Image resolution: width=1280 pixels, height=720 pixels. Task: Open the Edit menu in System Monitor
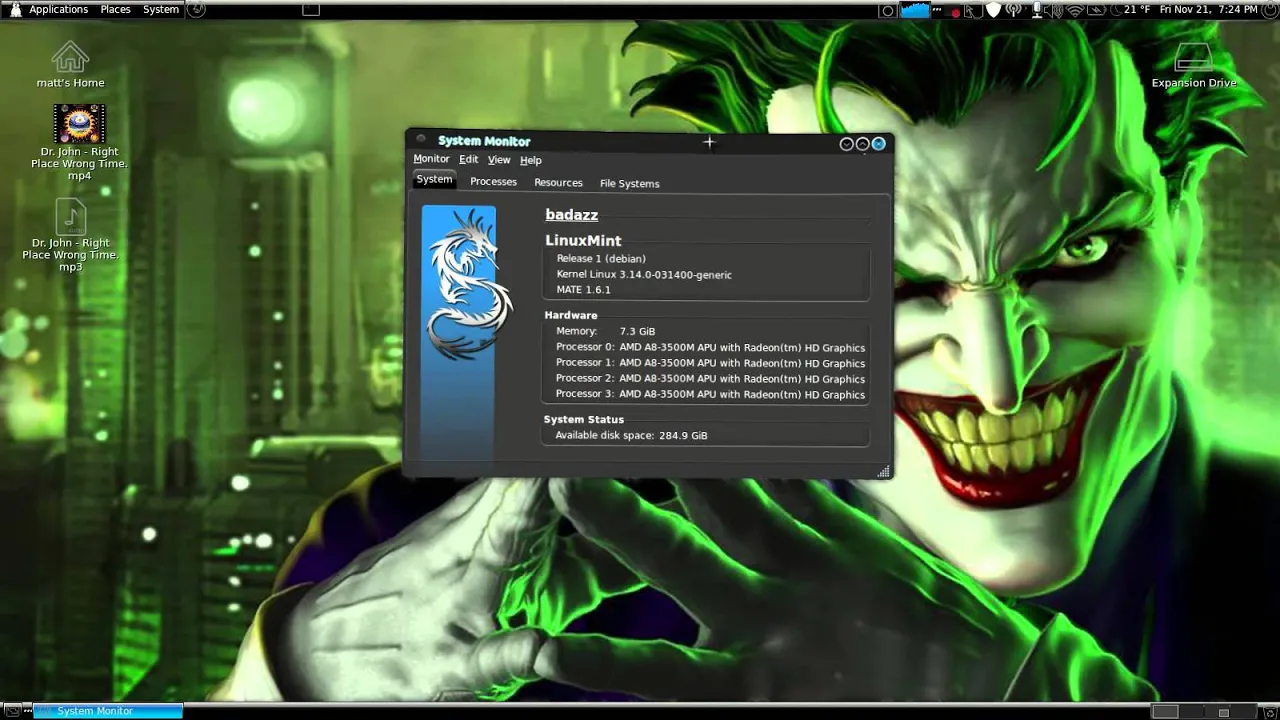pos(468,159)
